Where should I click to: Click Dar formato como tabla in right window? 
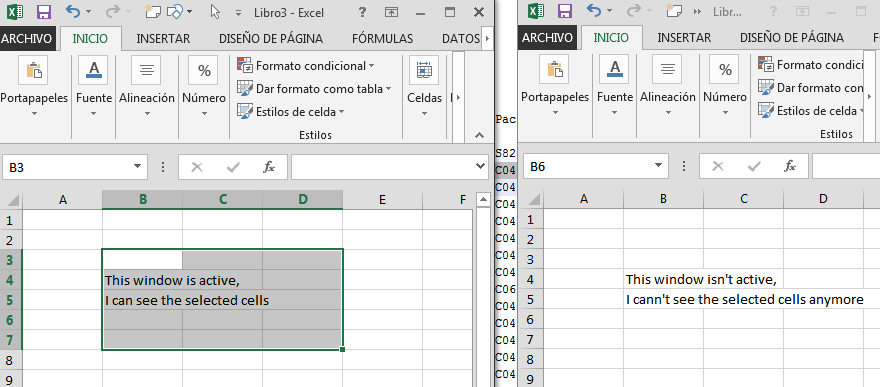(x=811, y=87)
